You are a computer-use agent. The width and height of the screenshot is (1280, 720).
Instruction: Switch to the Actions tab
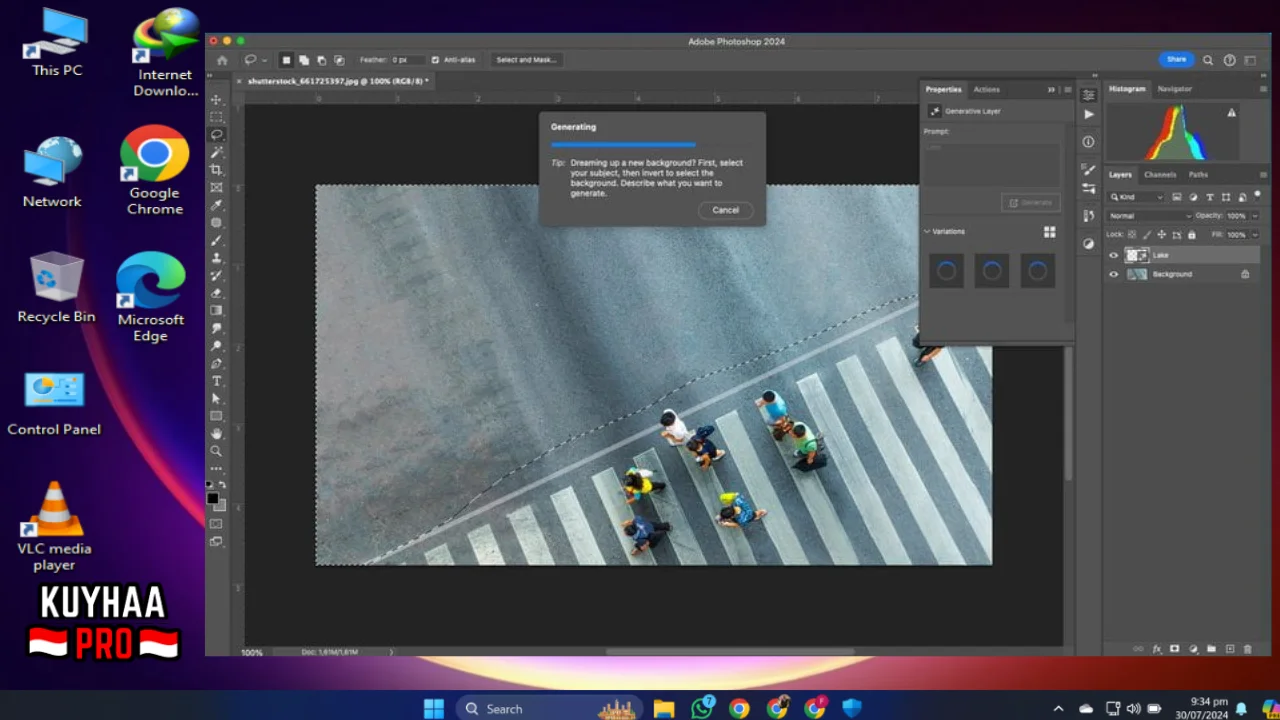point(986,89)
